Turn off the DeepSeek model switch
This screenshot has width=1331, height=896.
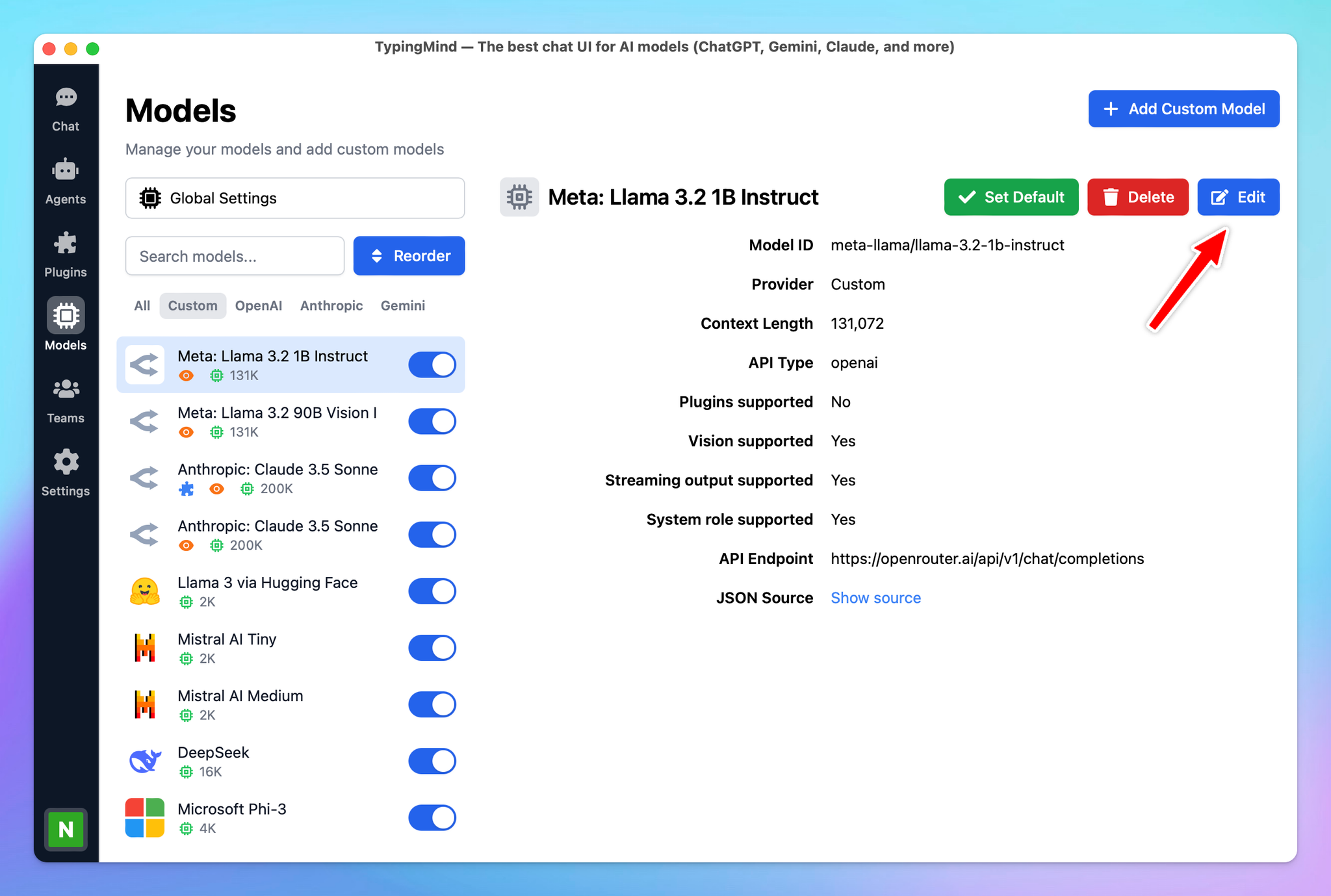432,761
